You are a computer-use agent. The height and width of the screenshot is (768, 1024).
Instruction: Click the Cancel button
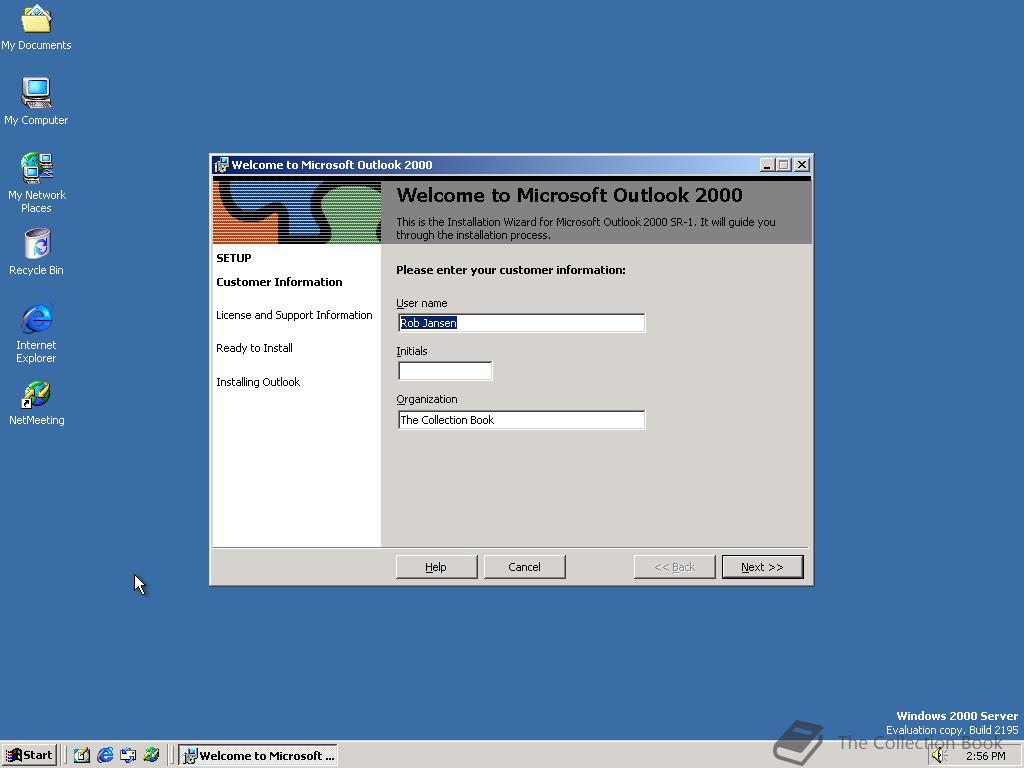click(524, 567)
